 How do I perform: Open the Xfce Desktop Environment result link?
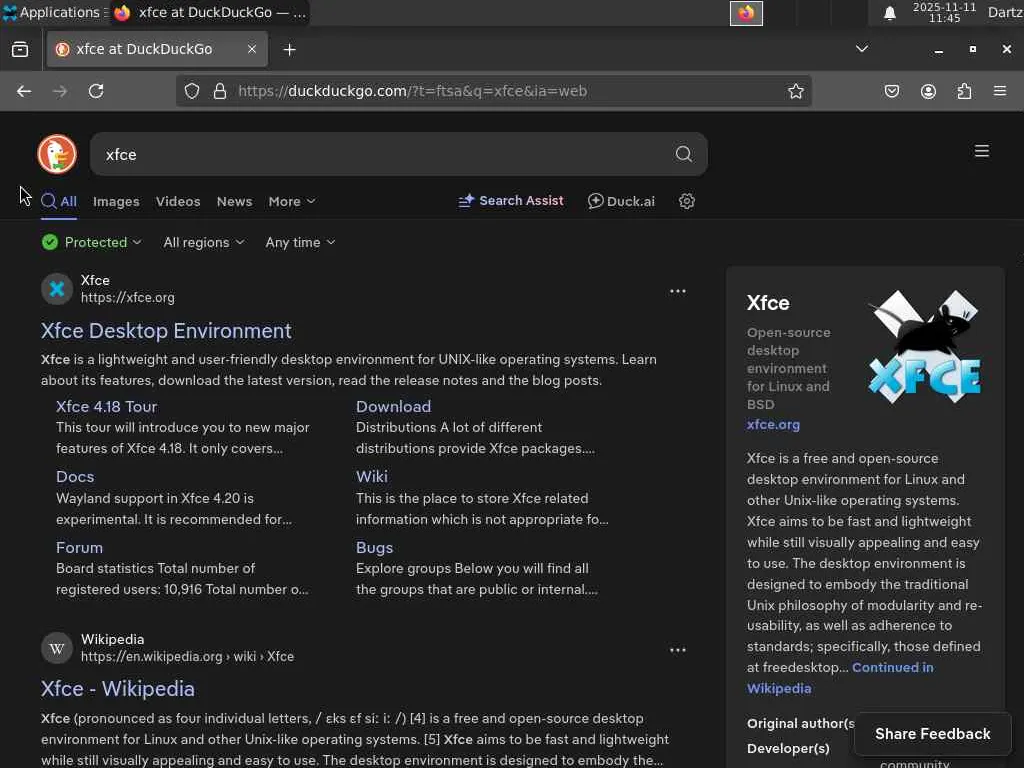coord(166,331)
